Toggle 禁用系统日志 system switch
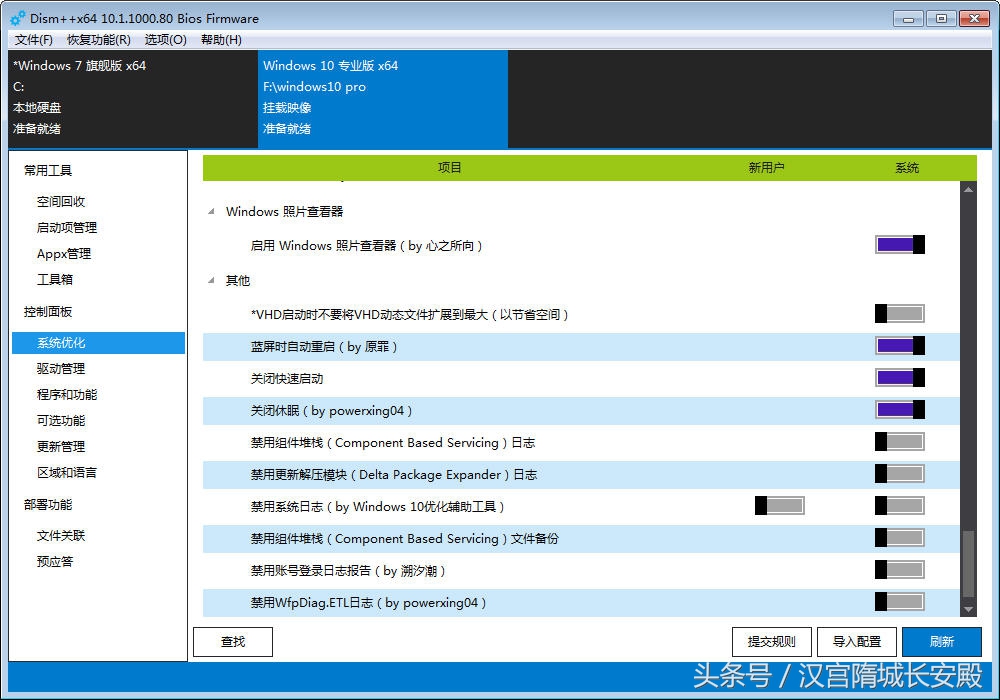Screen dimensions: 1000x700 (x=900, y=506)
